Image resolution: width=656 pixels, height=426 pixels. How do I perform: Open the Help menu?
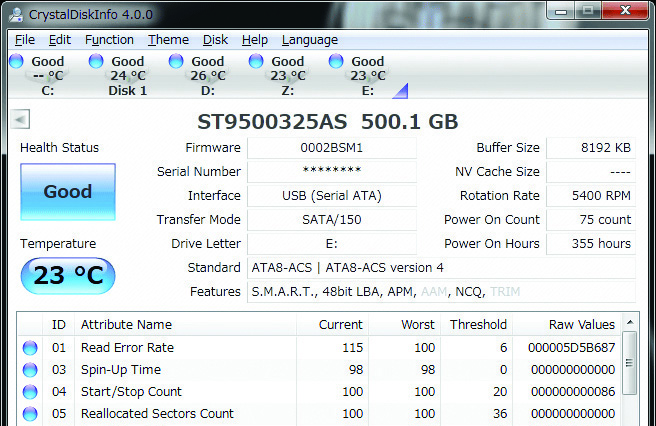pos(254,40)
